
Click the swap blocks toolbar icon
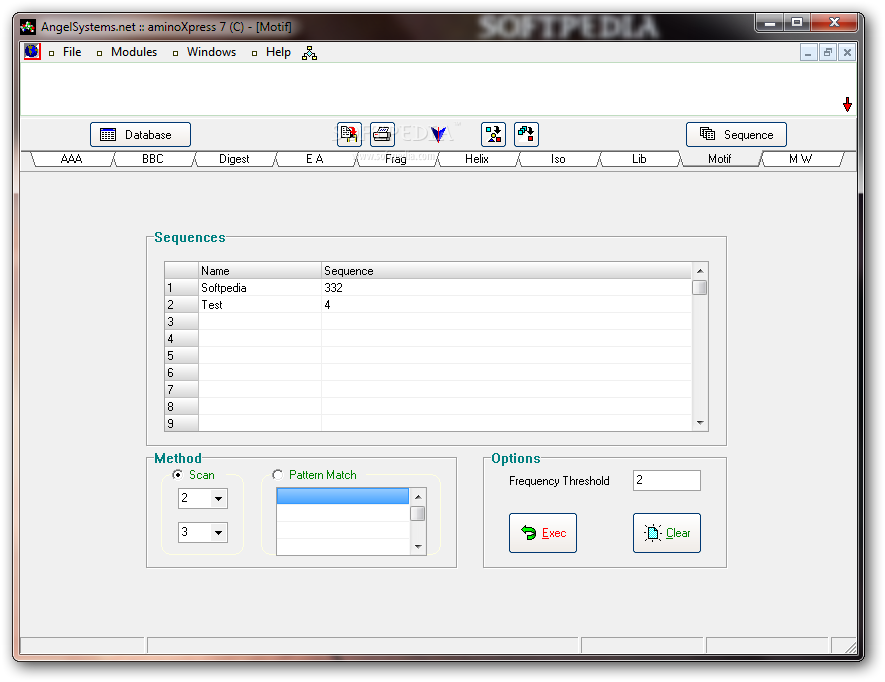pyautogui.click(x=526, y=134)
